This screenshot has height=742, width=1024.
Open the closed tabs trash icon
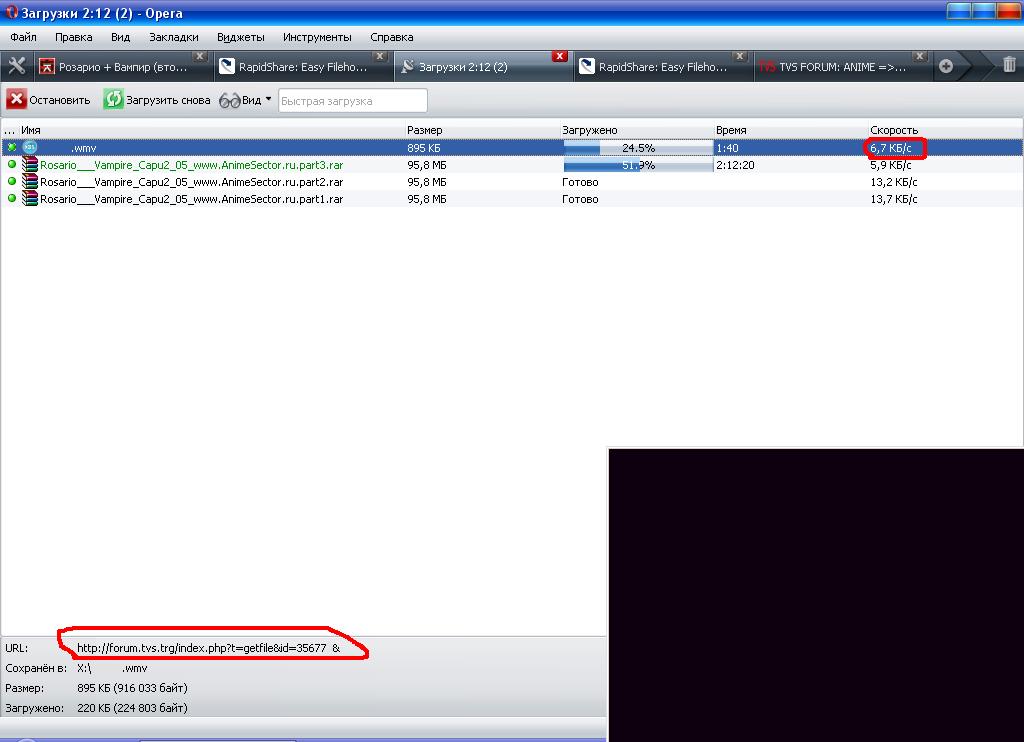pyautogui.click(x=1009, y=67)
